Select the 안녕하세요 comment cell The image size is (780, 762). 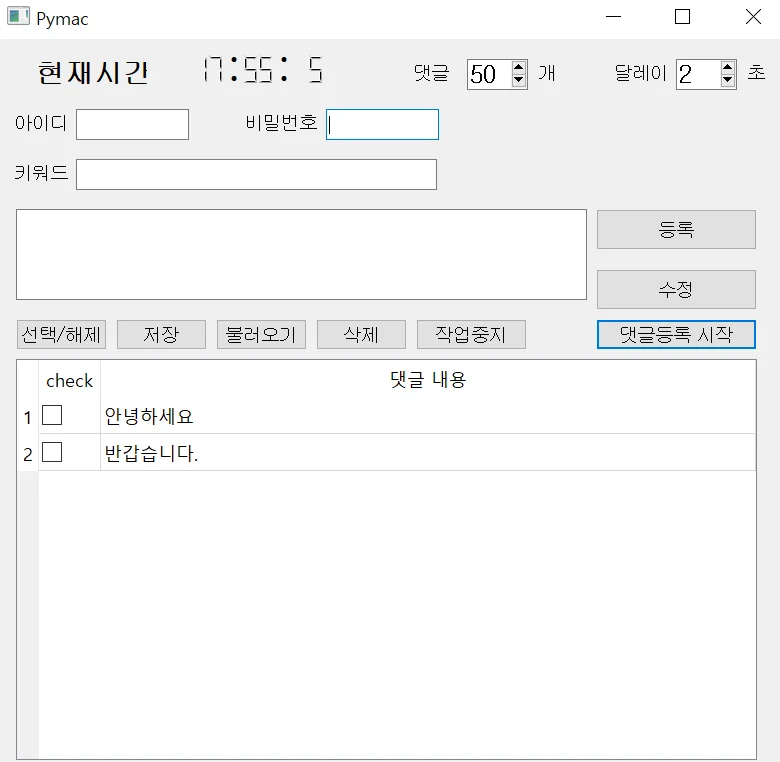[x=428, y=415]
